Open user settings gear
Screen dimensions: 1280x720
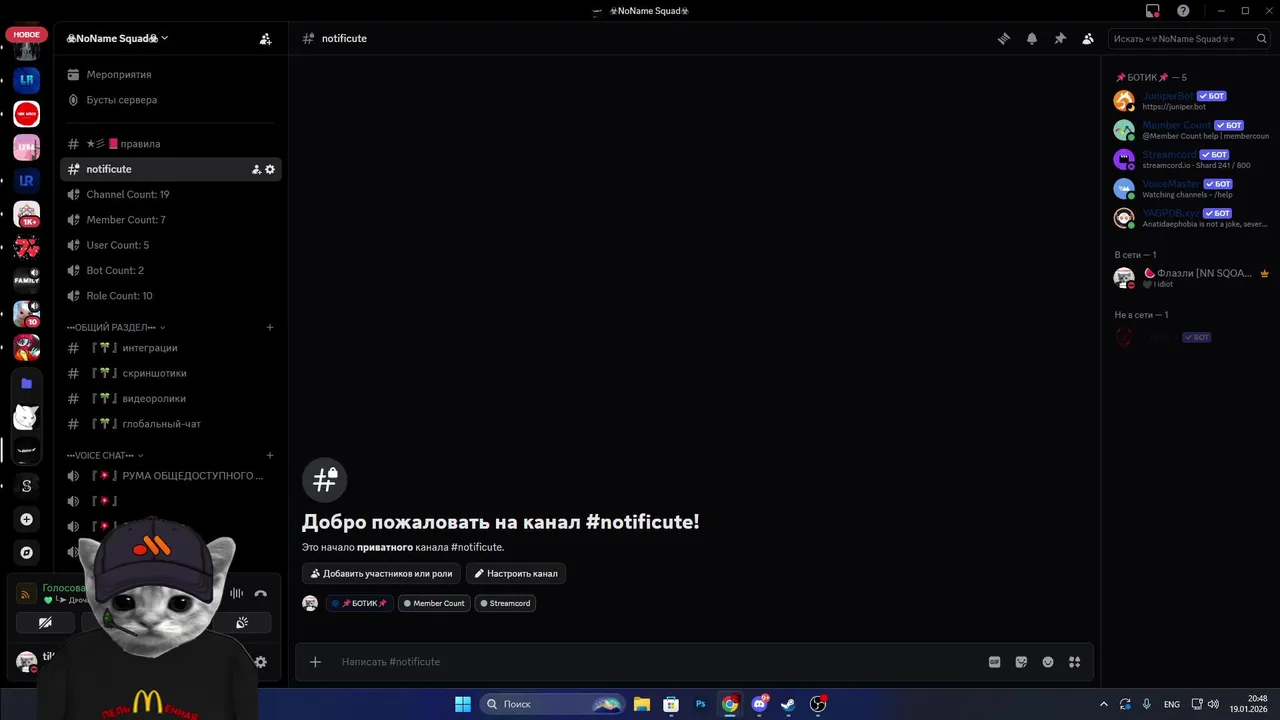coord(261,662)
